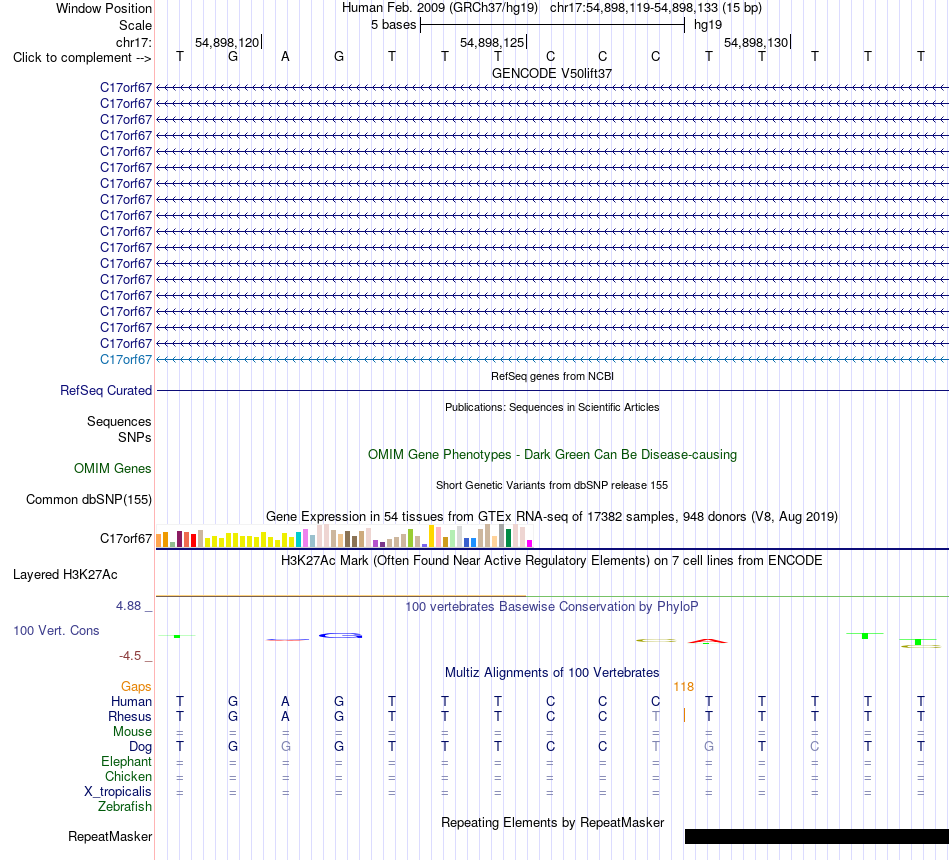This screenshot has width=950, height=860.
Task: Click the Sequences track label
Action: coord(119,421)
